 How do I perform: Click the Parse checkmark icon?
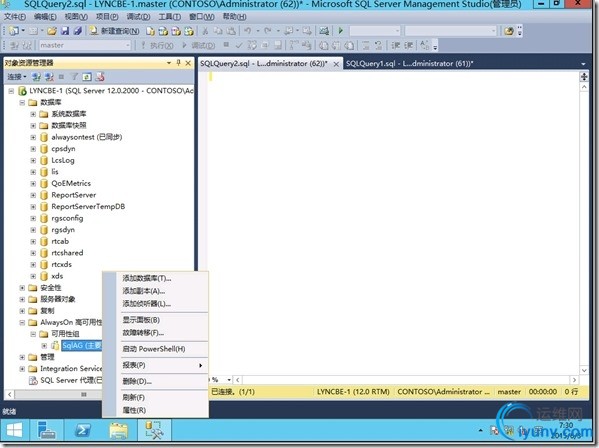(x=239, y=45)
